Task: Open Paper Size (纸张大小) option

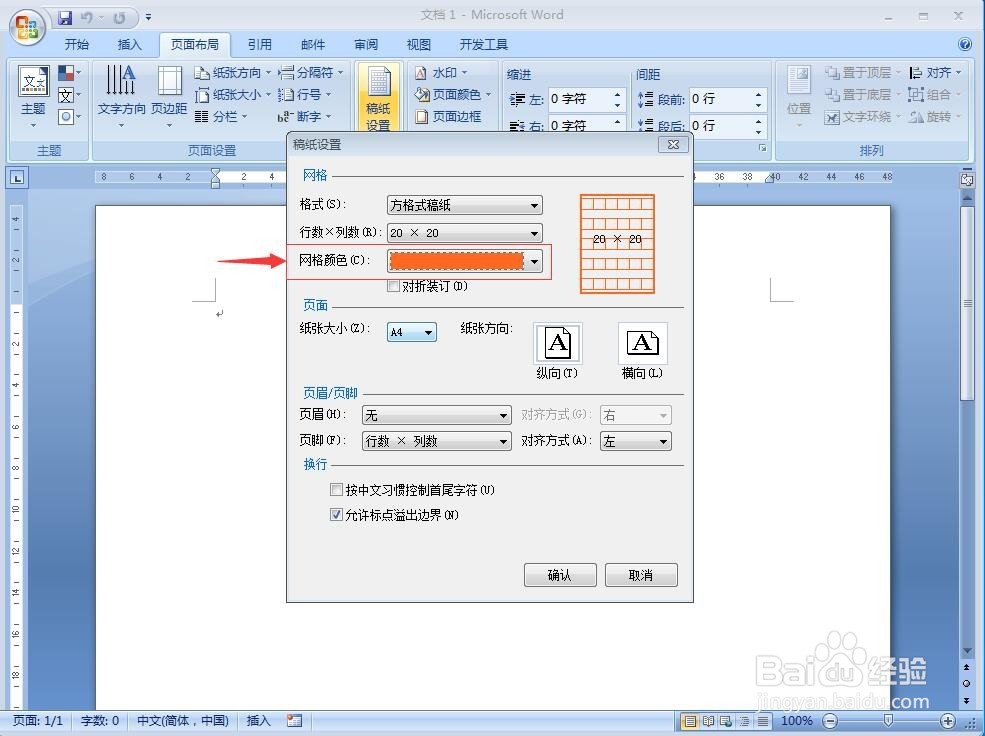Action: [x=232, y=95]
